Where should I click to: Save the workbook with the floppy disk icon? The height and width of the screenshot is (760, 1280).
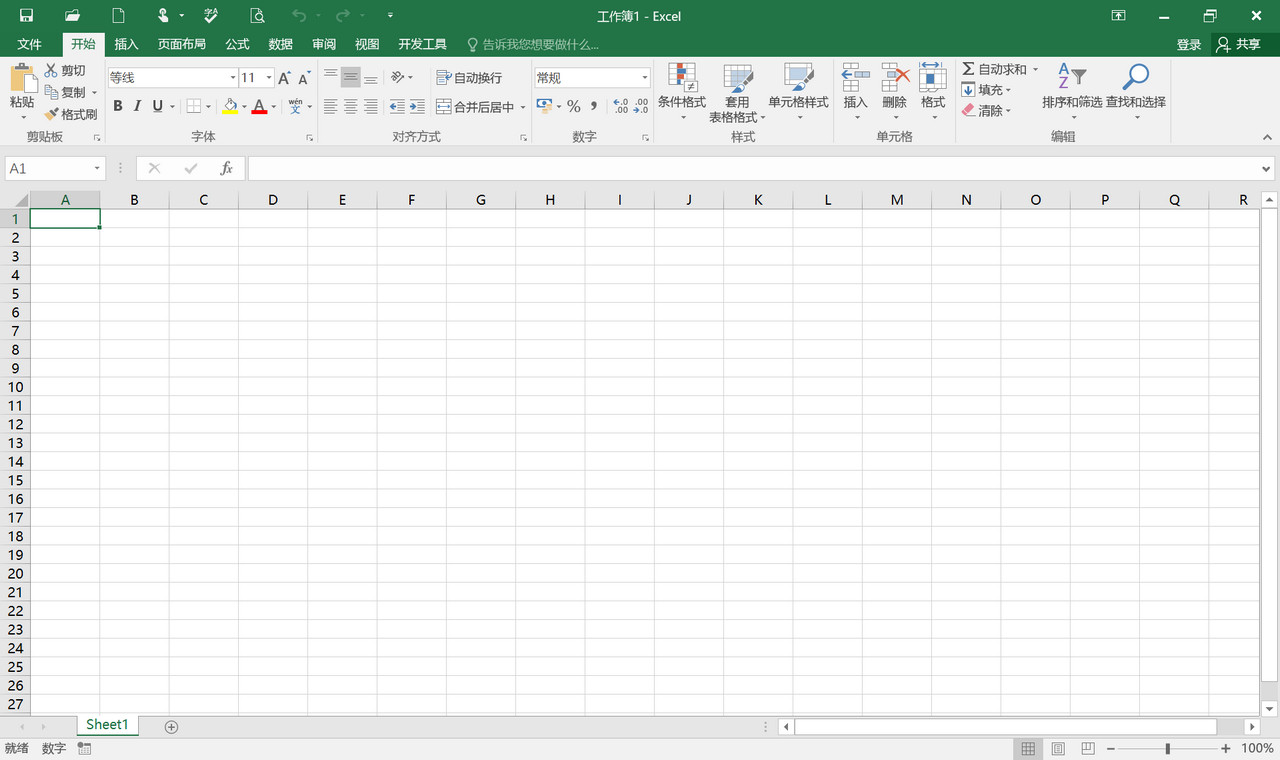point(26,15)
